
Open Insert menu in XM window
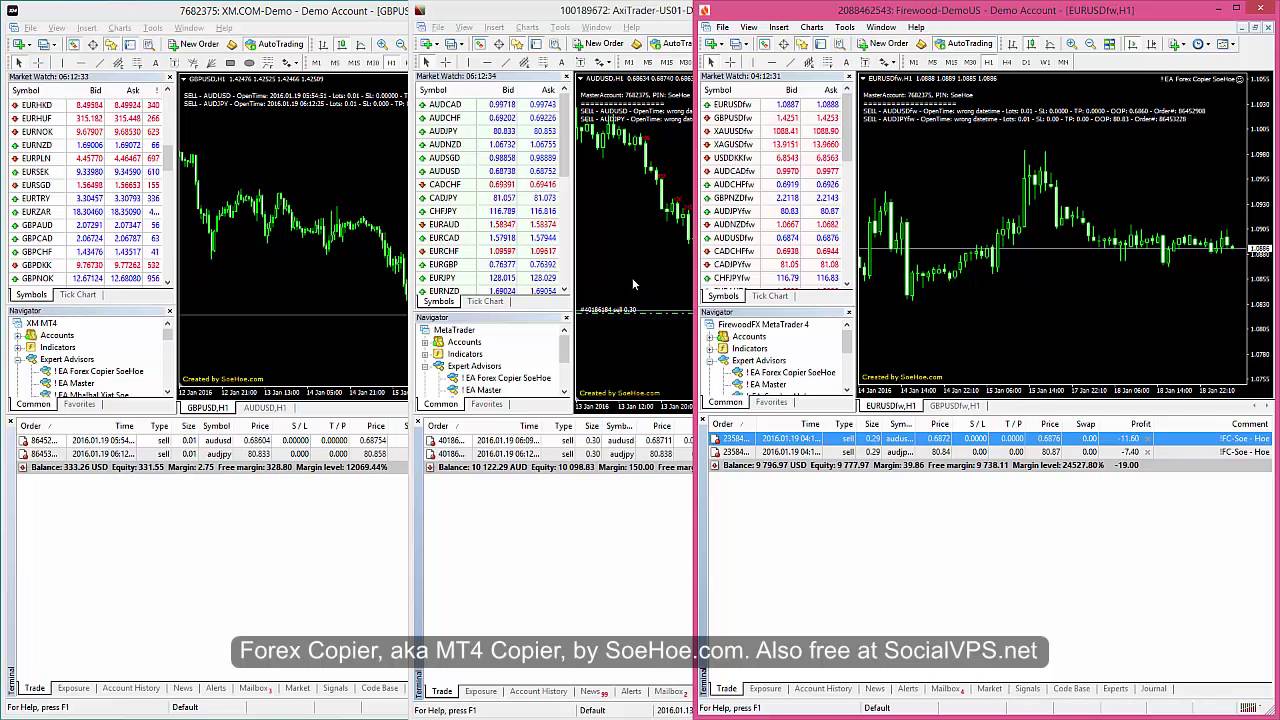point(86,28)
